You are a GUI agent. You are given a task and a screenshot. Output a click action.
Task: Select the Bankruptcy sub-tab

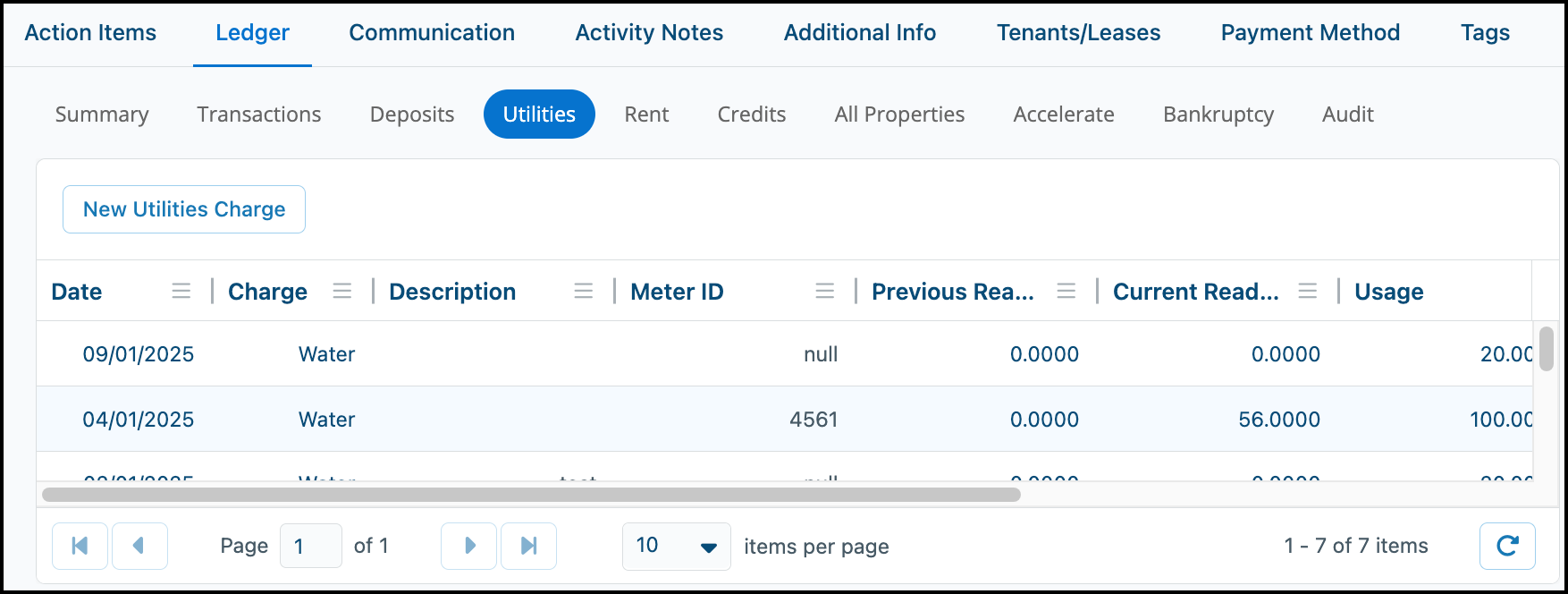[x=1218, y=115]
